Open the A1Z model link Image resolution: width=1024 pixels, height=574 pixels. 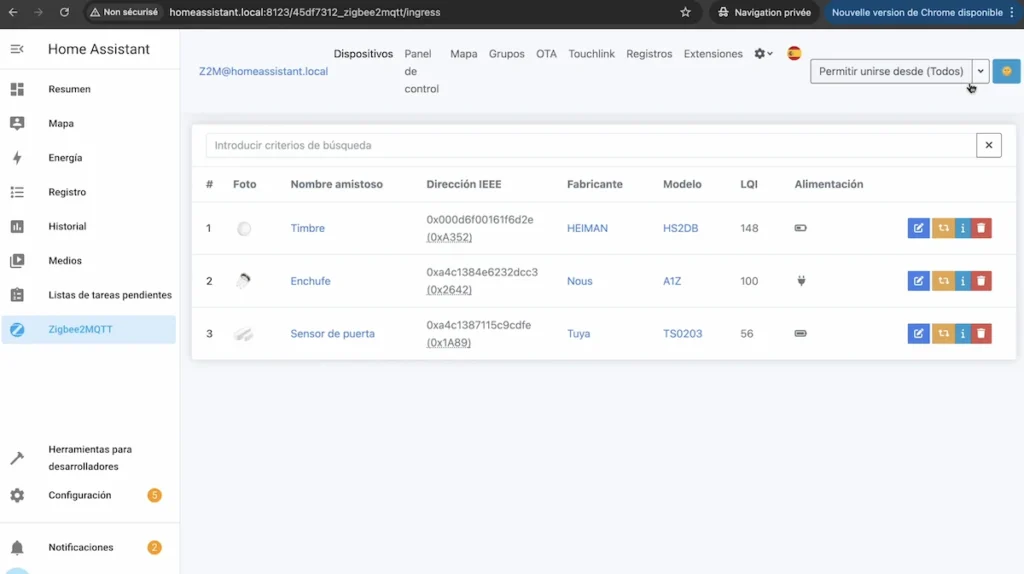672,281
